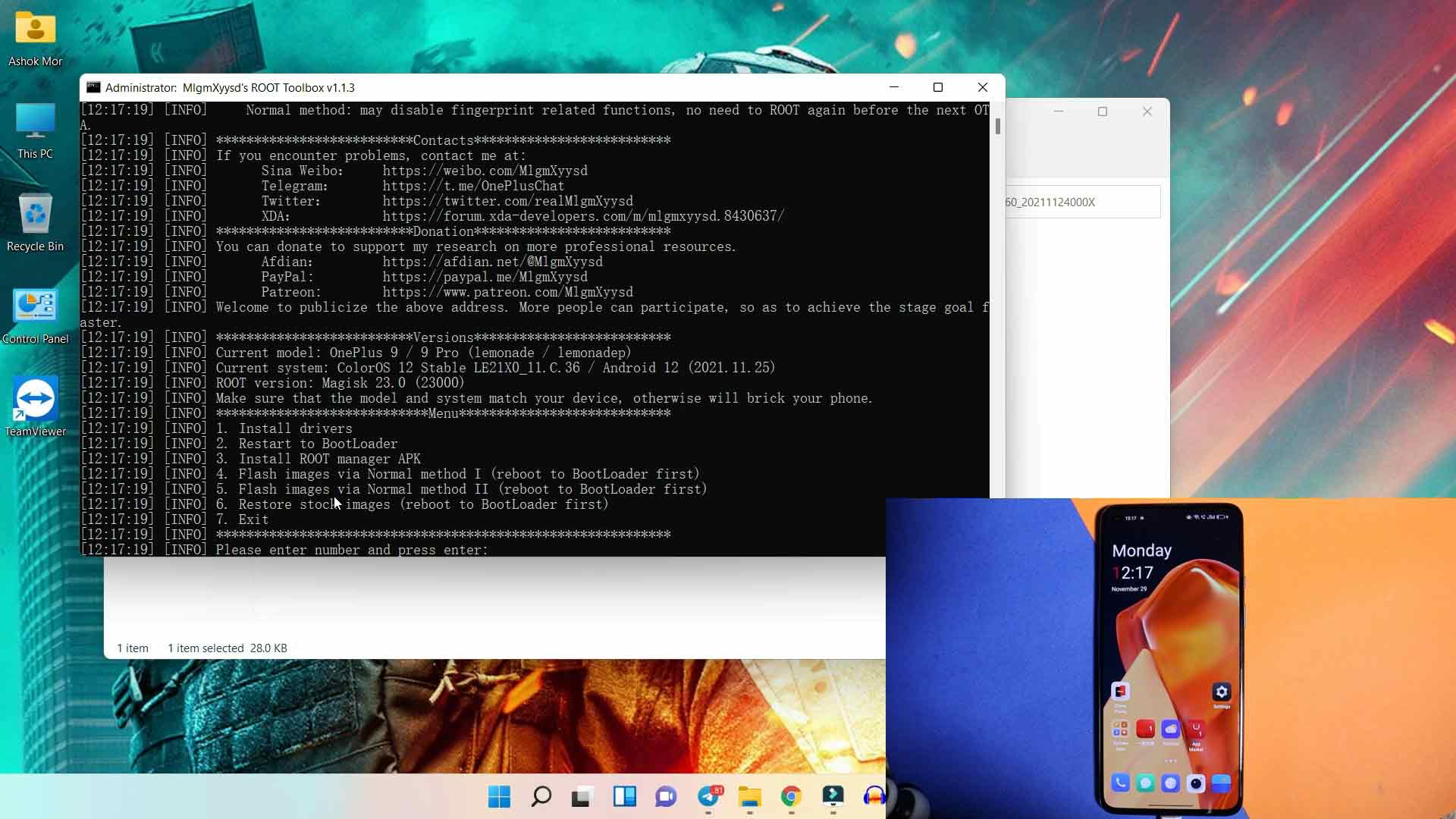Click the Explorer search field showing 60_20211124000X
This screenshot has width=1456, height=819.
pos(1083,202)
